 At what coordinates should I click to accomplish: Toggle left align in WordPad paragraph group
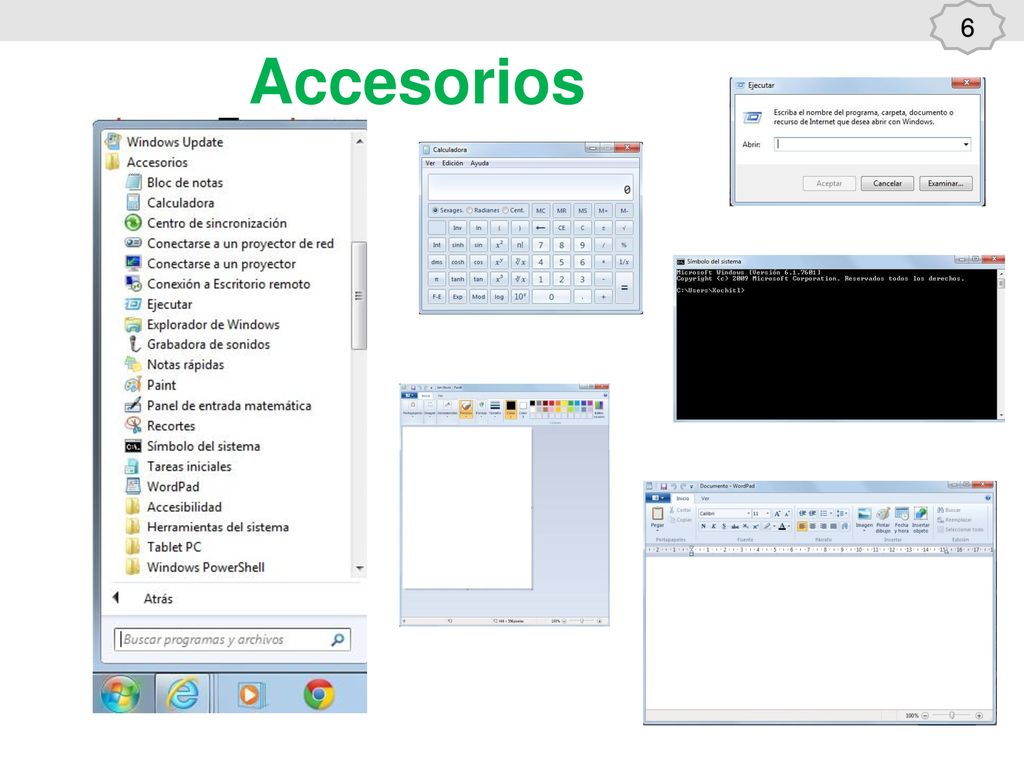coord(802,526)
